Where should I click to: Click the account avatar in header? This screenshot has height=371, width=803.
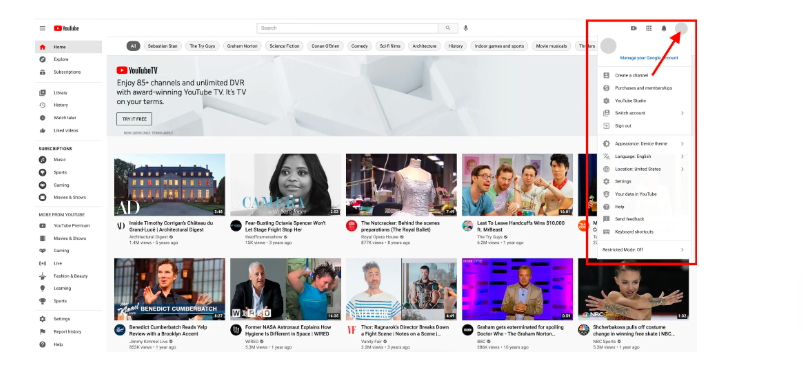point(681,29)
